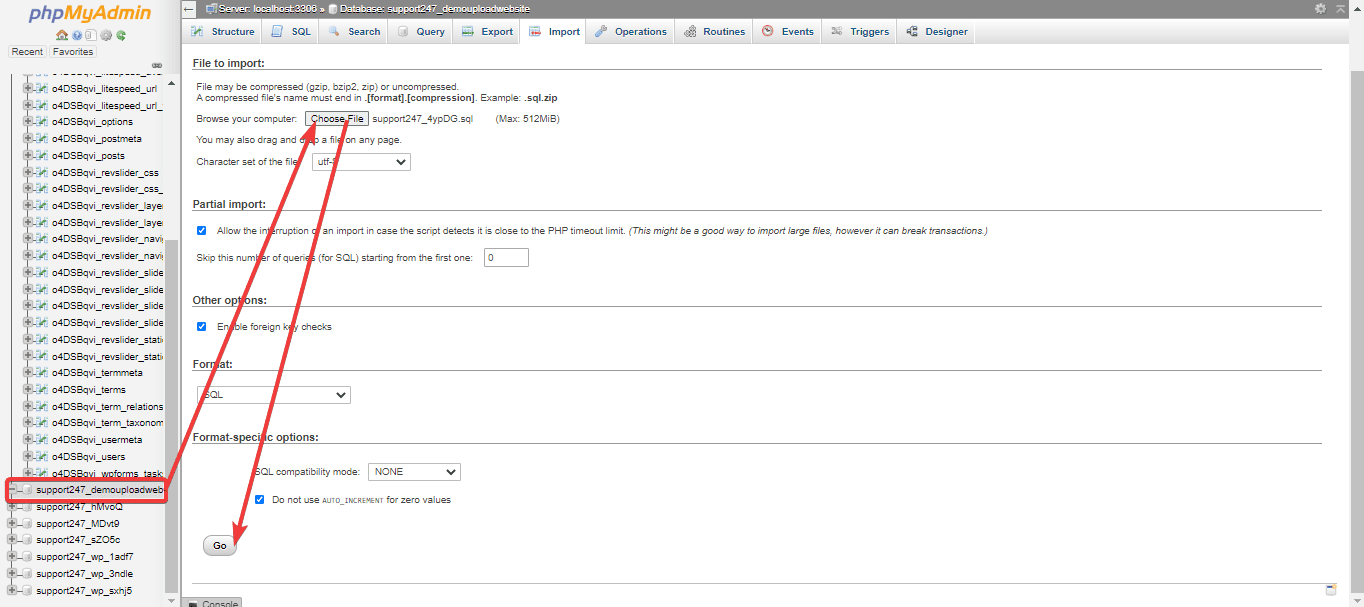Click the link-with-main-panel chain icon
This screenshot has width=1364, height=607.
[x=157, y=66]
